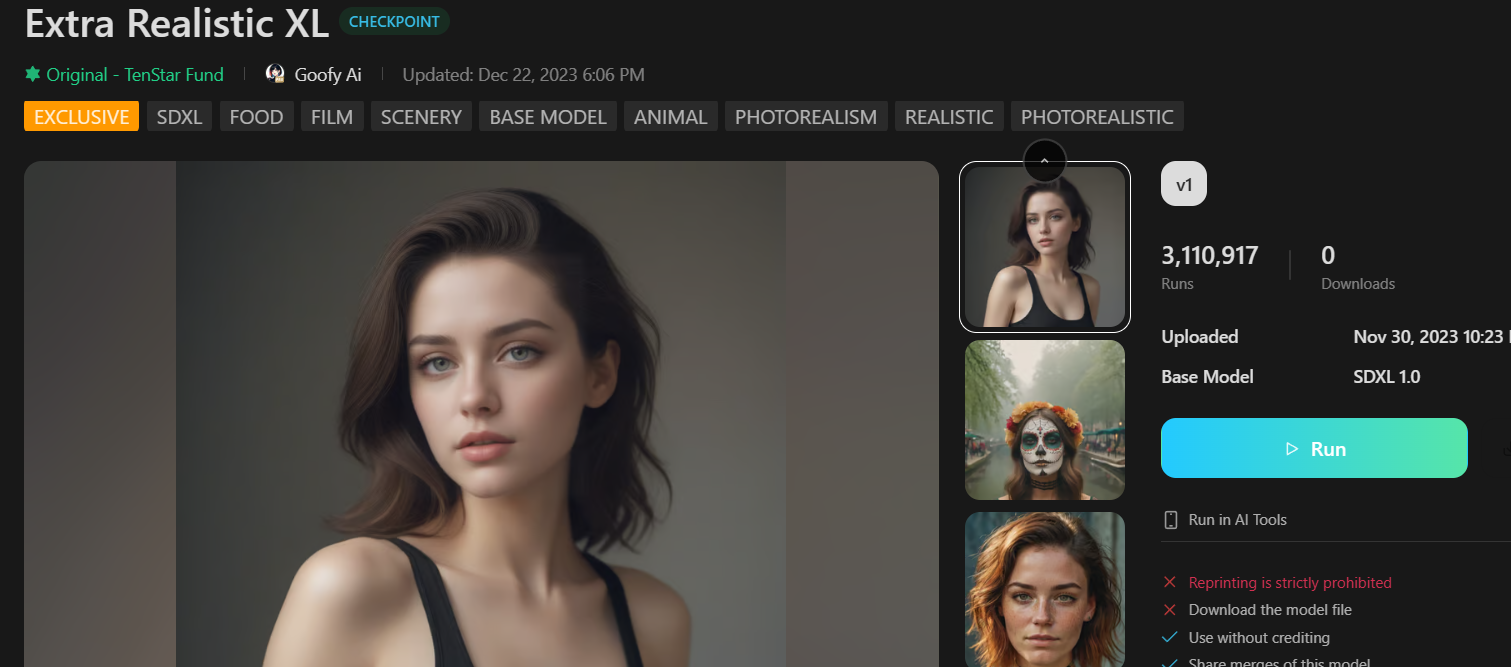Select the brunette woman portrait thumbnail
The height and width of the screenshot is (667, 1511).
point(1045,246)
